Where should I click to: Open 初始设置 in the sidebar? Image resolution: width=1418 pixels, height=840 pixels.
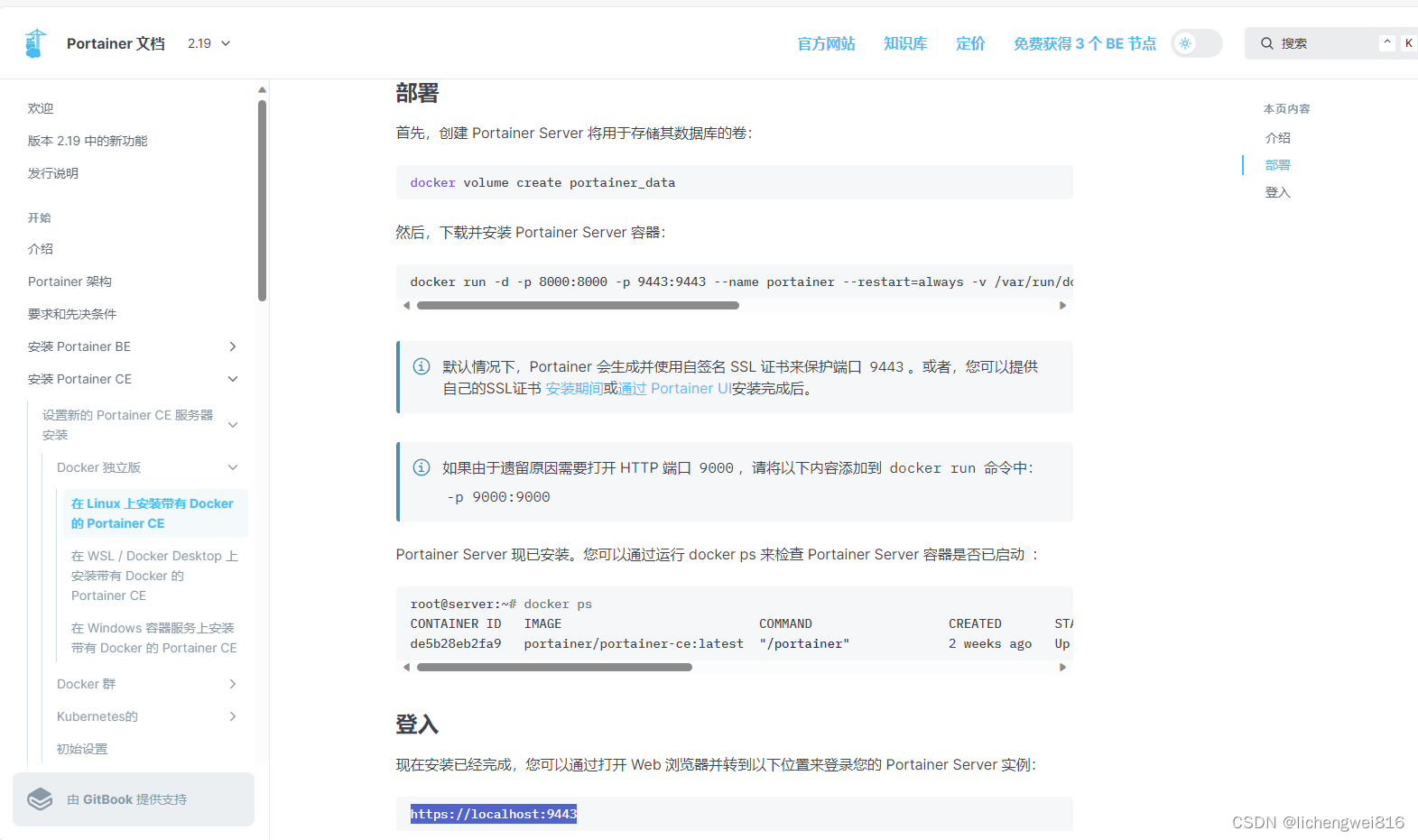point(82,749)
